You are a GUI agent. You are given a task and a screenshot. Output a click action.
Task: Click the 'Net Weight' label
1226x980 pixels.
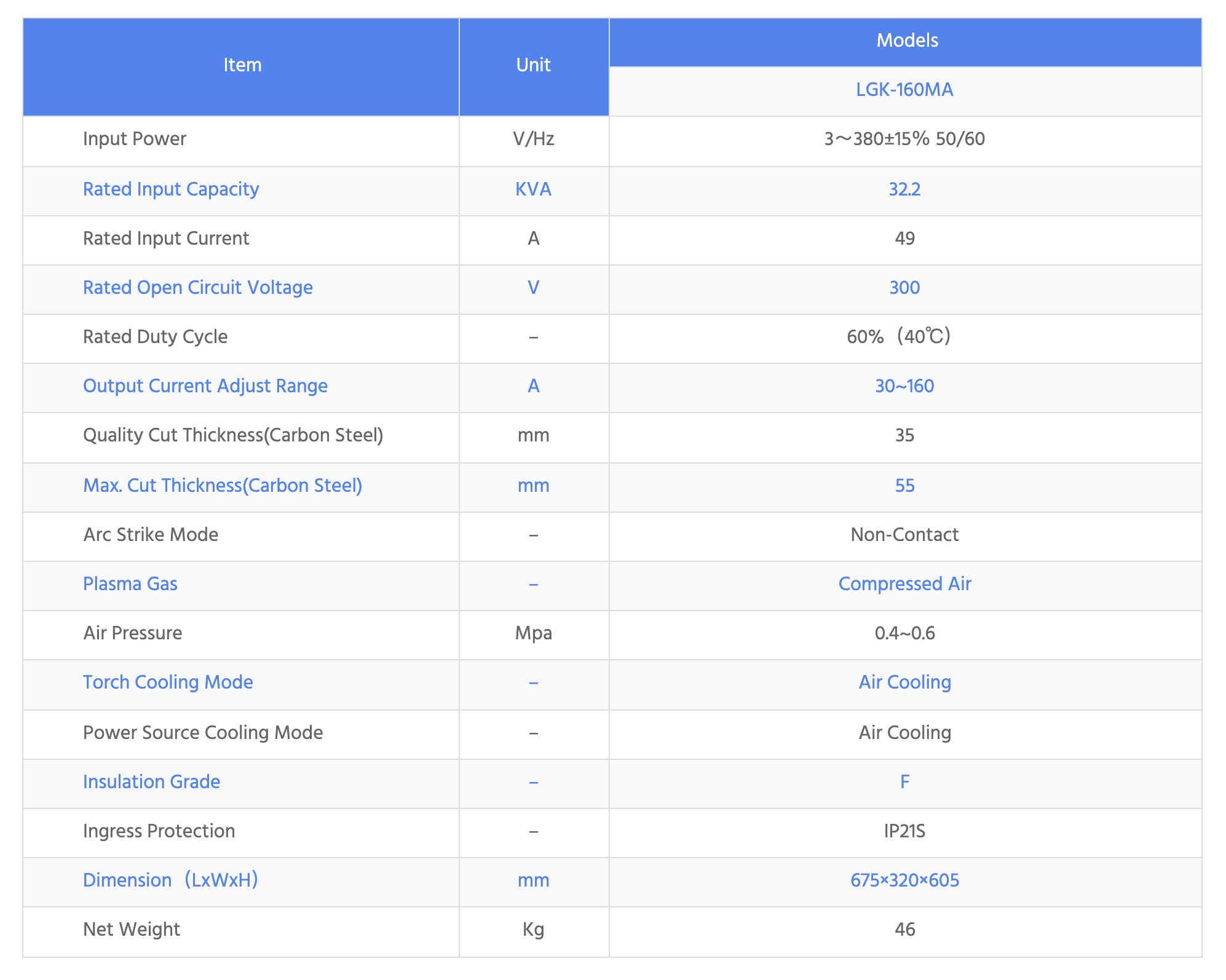tap(132, 930)
